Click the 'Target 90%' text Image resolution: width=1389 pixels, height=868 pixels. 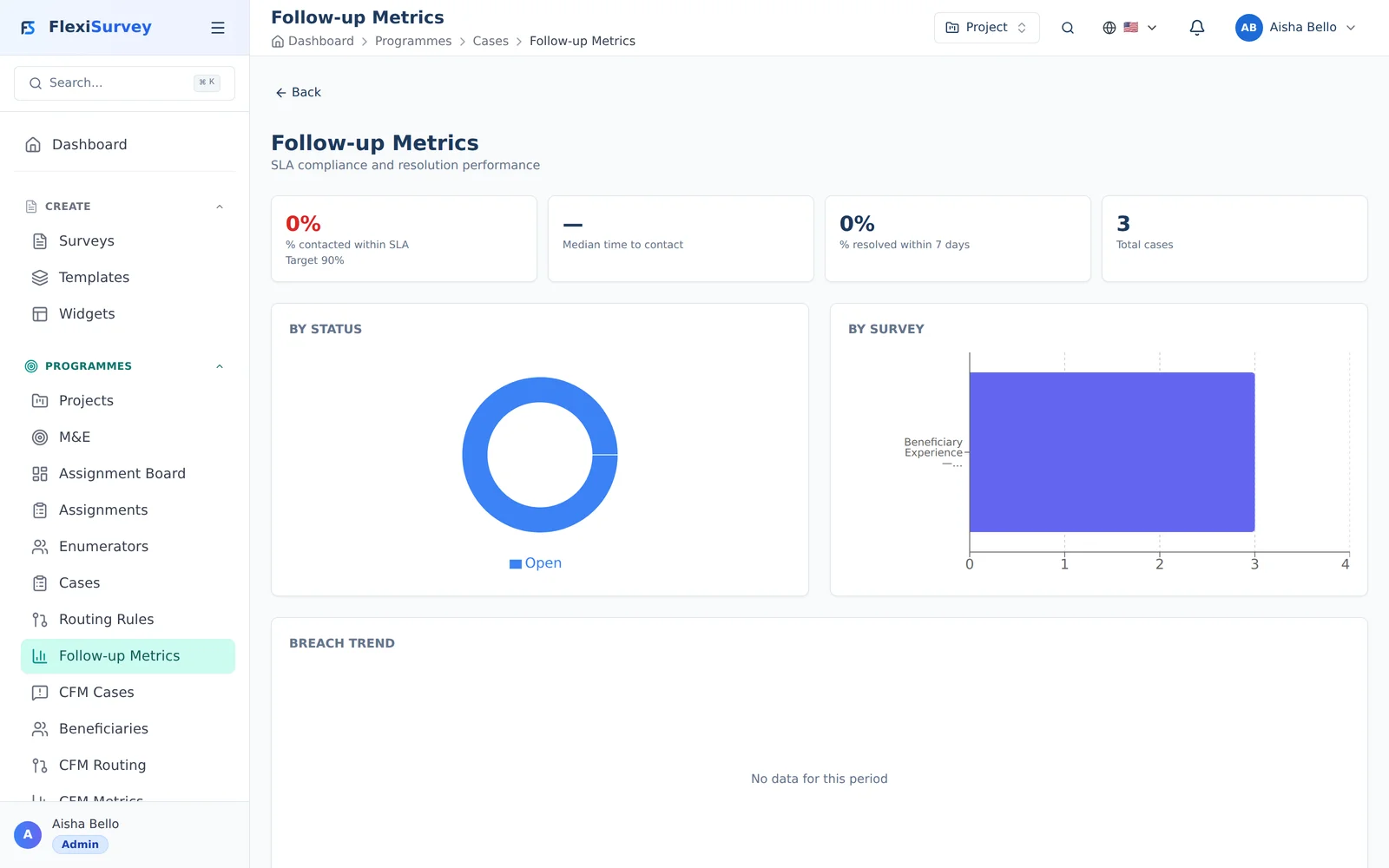pyautogui.click(x=315, y=260)
